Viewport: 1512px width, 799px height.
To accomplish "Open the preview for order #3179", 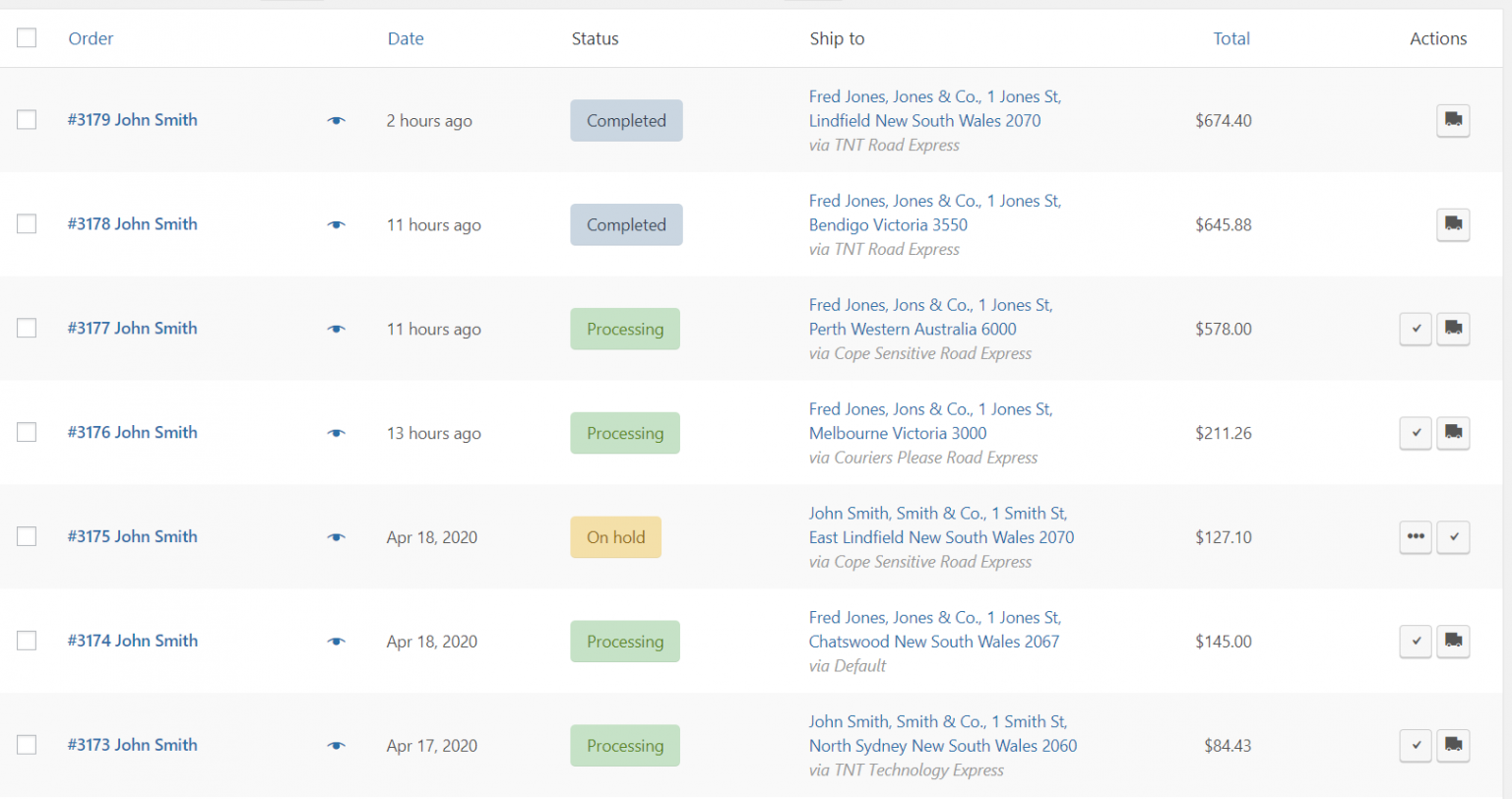I will coord(336,120).
